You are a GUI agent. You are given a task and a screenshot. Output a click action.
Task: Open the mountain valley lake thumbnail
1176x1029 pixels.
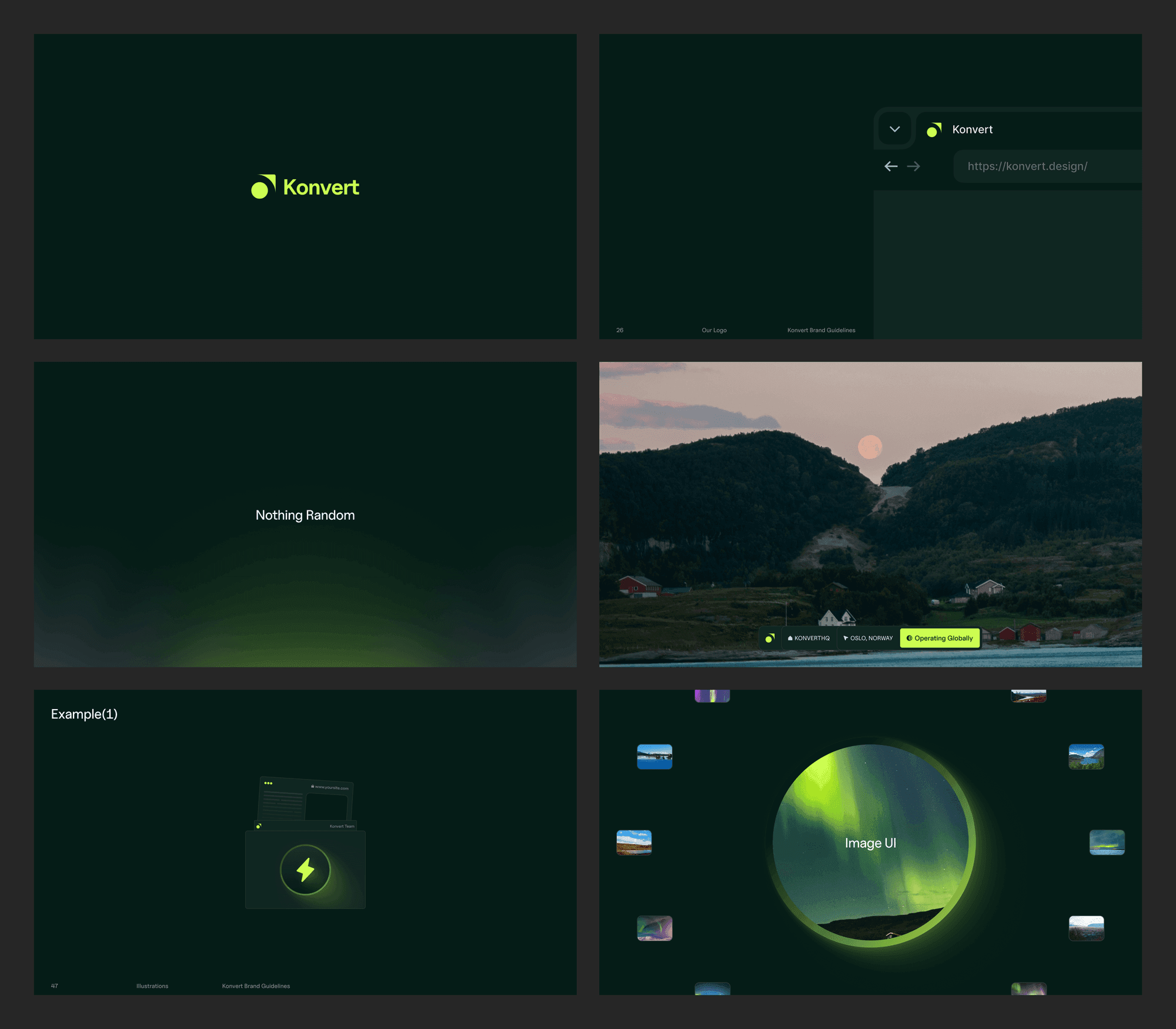click(x=1086, y=757)
